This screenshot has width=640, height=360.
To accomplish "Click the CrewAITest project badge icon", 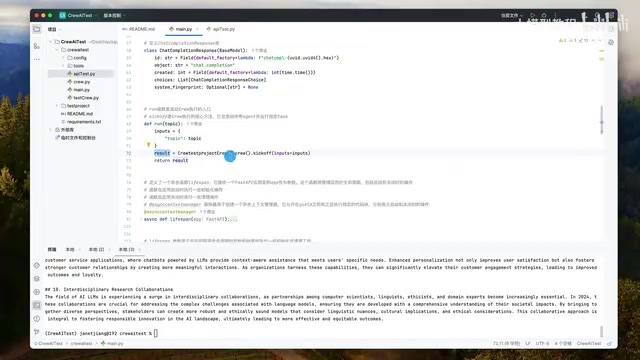I will pos(62,15).
